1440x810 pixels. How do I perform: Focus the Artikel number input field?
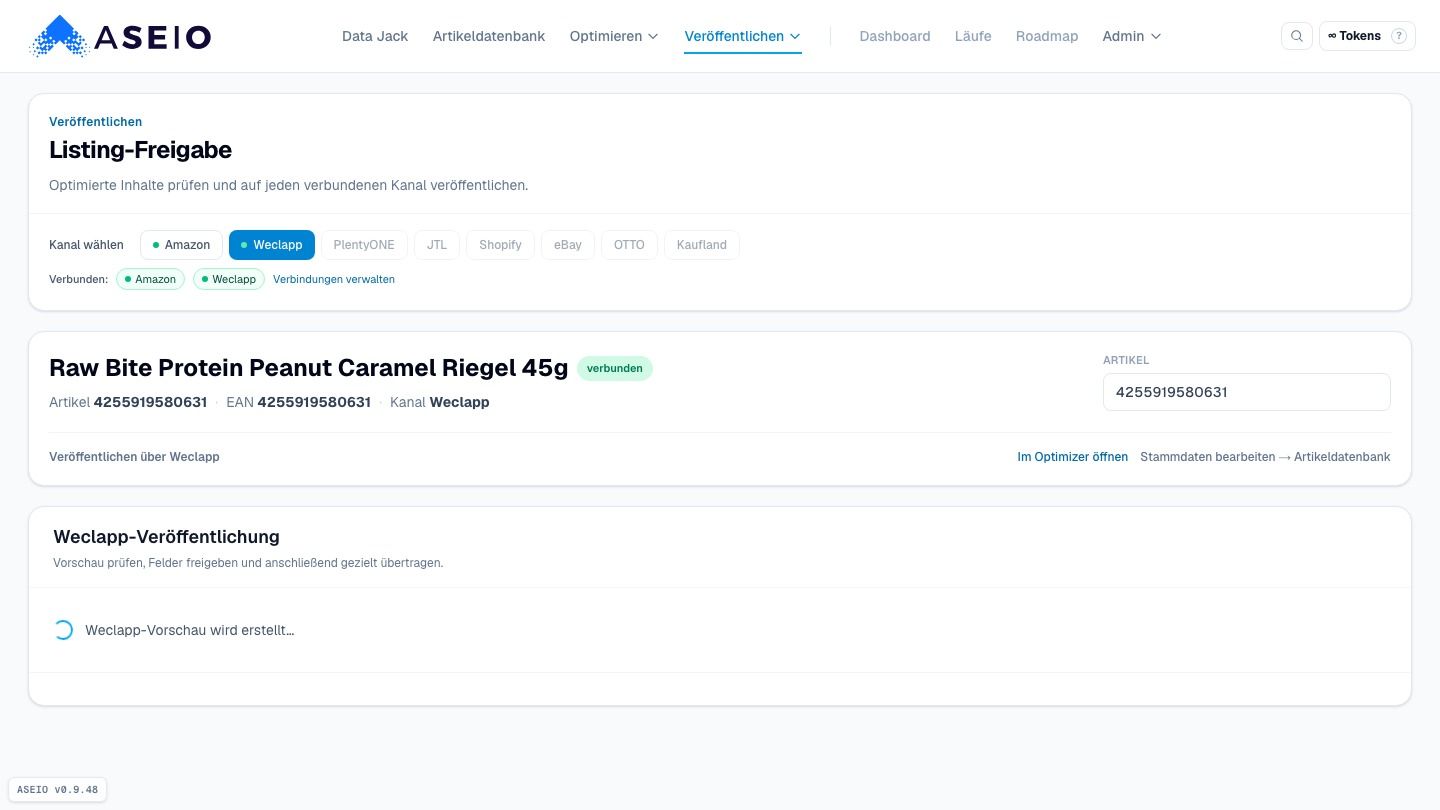(x=1247, y=392)
